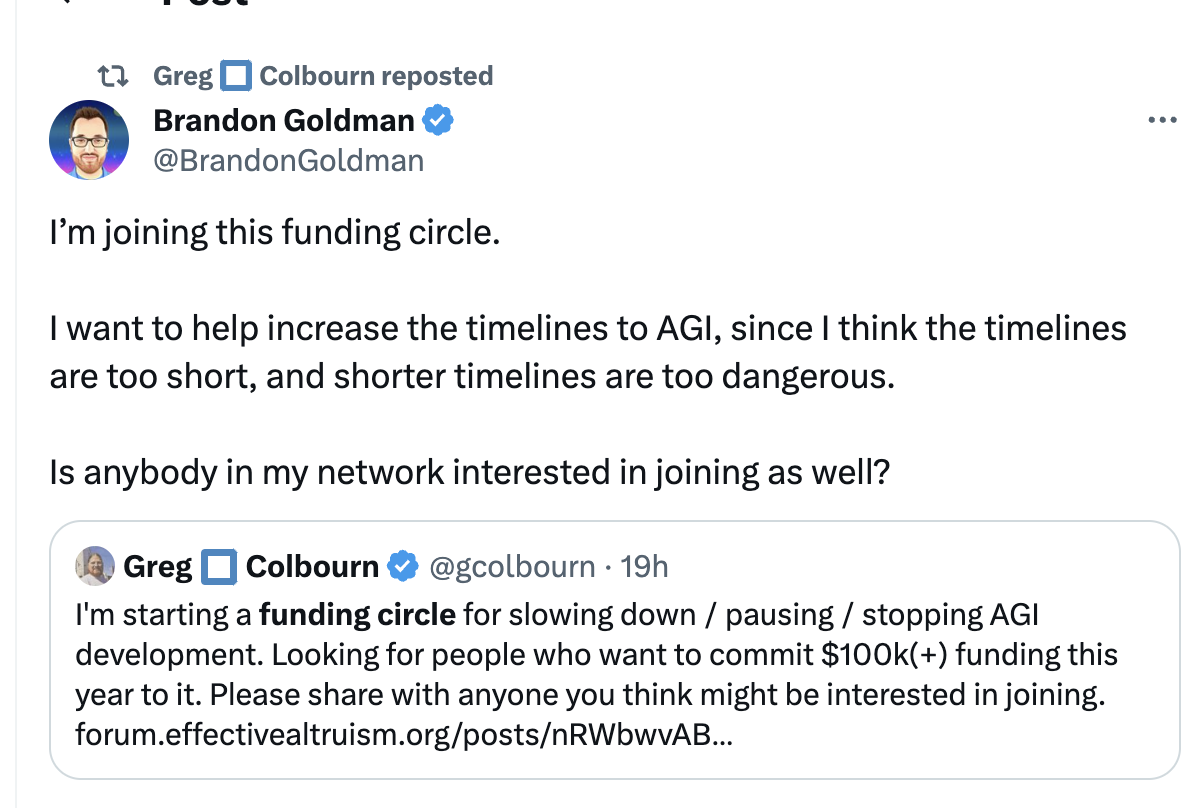Click the bold "funding circle" text
1194x808 pixels.
pos(357,614)
